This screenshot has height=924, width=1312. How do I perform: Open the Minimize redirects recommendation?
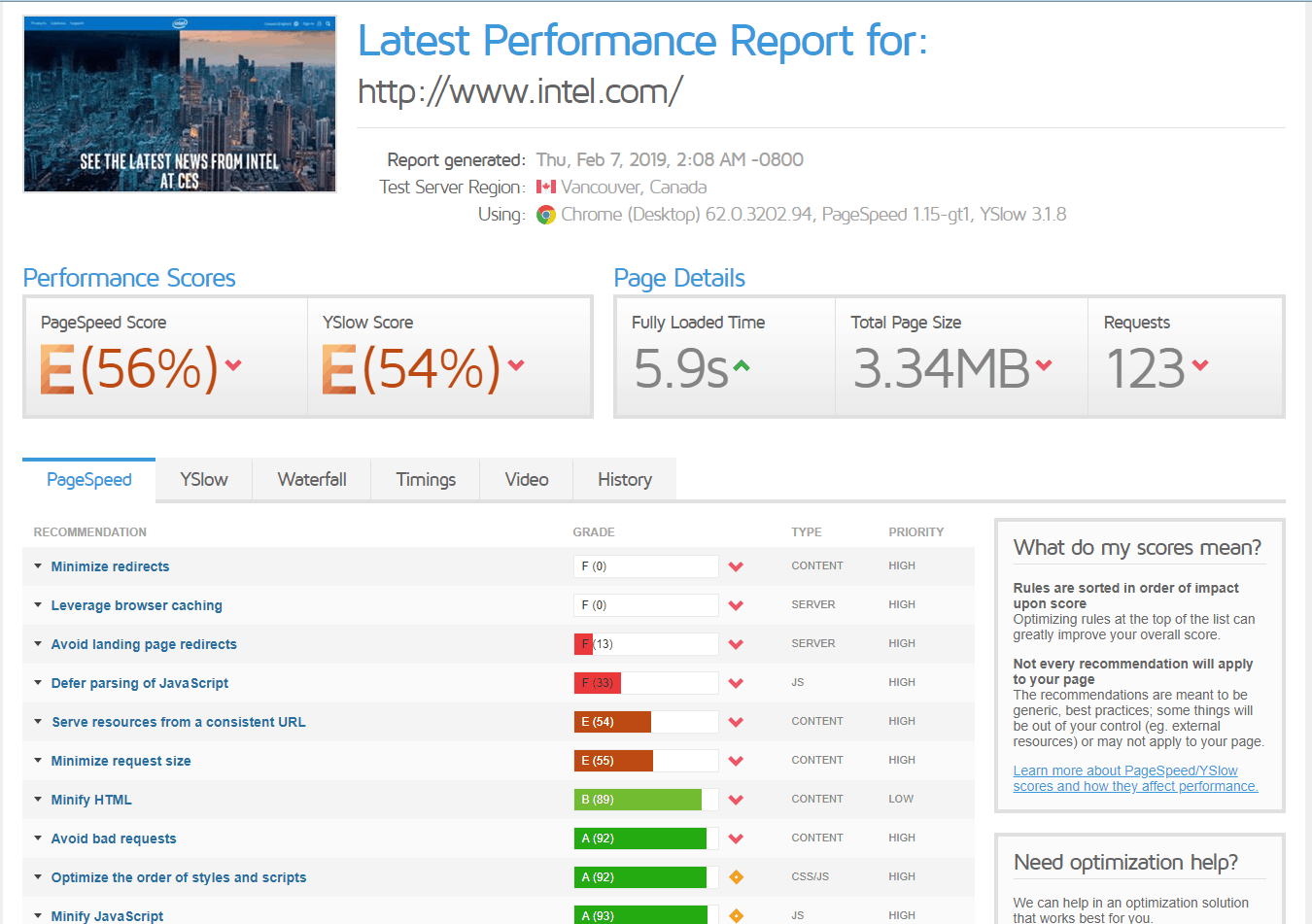click(110, 566)
